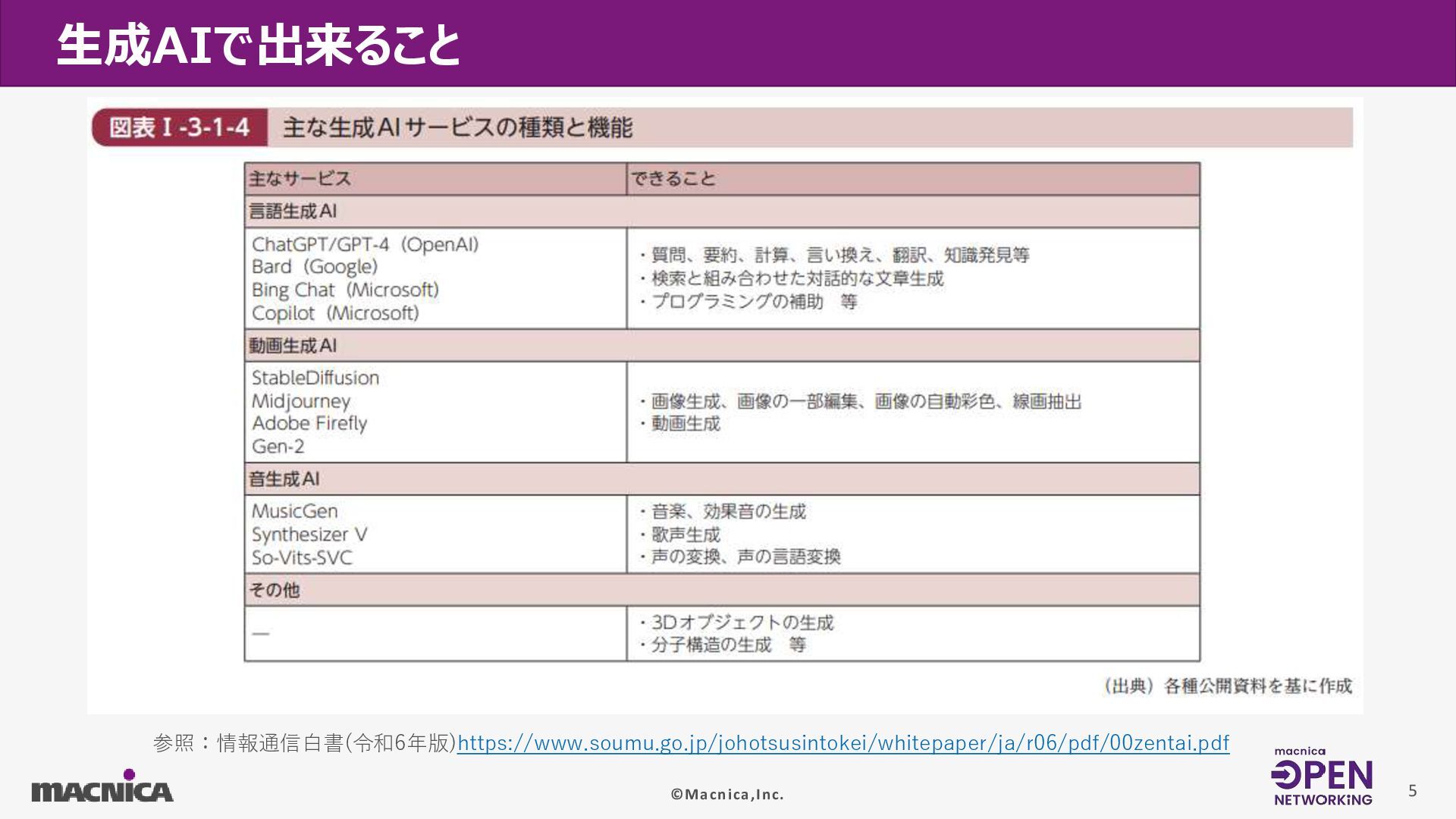1456x819 pixels.
Task: Open the soumu.go.jp whitepaper PDF link
Action: (843, 743)
